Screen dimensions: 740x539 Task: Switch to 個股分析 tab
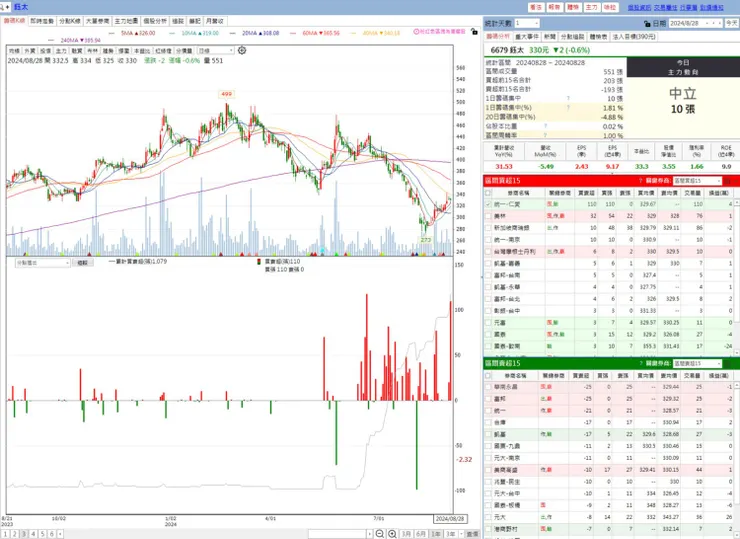tap(155, 21)
